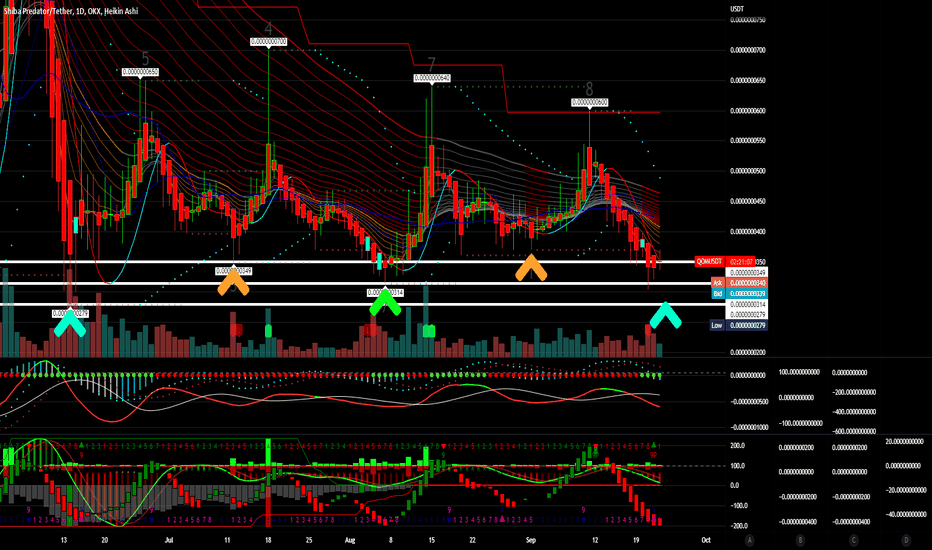Click the white 0.0000000349 axis tag
The image size is (932, 550).
[748, 272]
